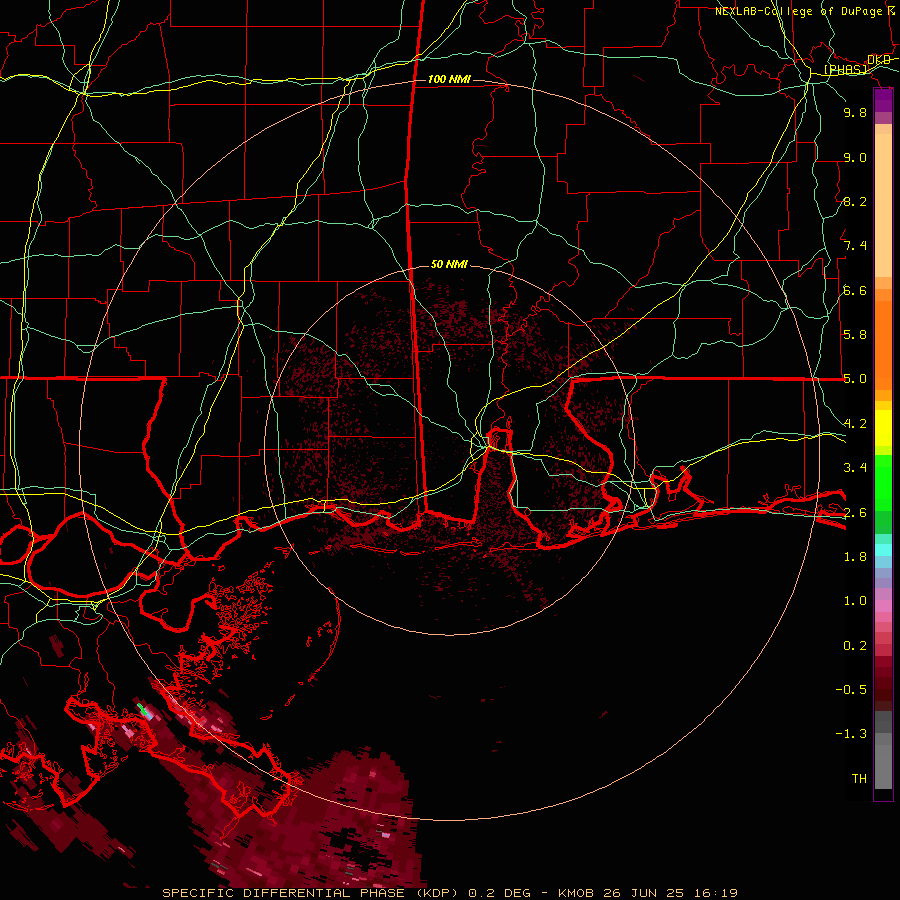Click the 9.0 value on color scale

[x=855, y=157]
